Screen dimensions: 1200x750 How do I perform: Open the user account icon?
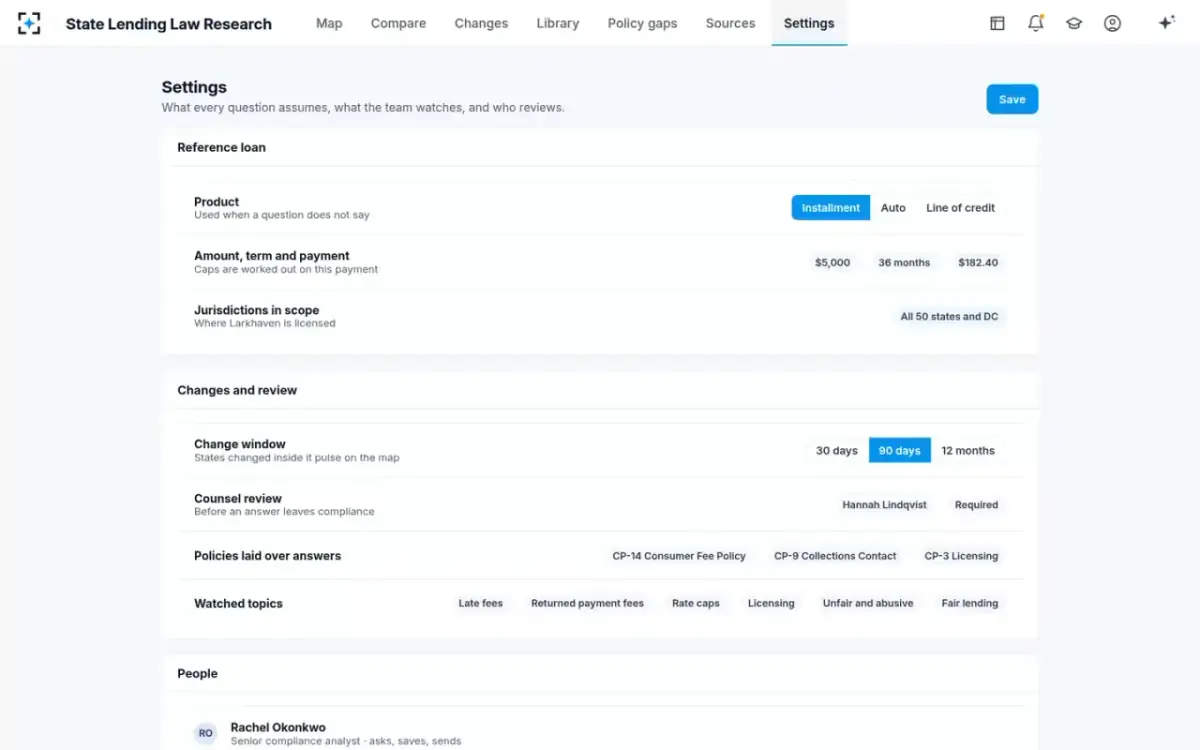point(1112,23)
